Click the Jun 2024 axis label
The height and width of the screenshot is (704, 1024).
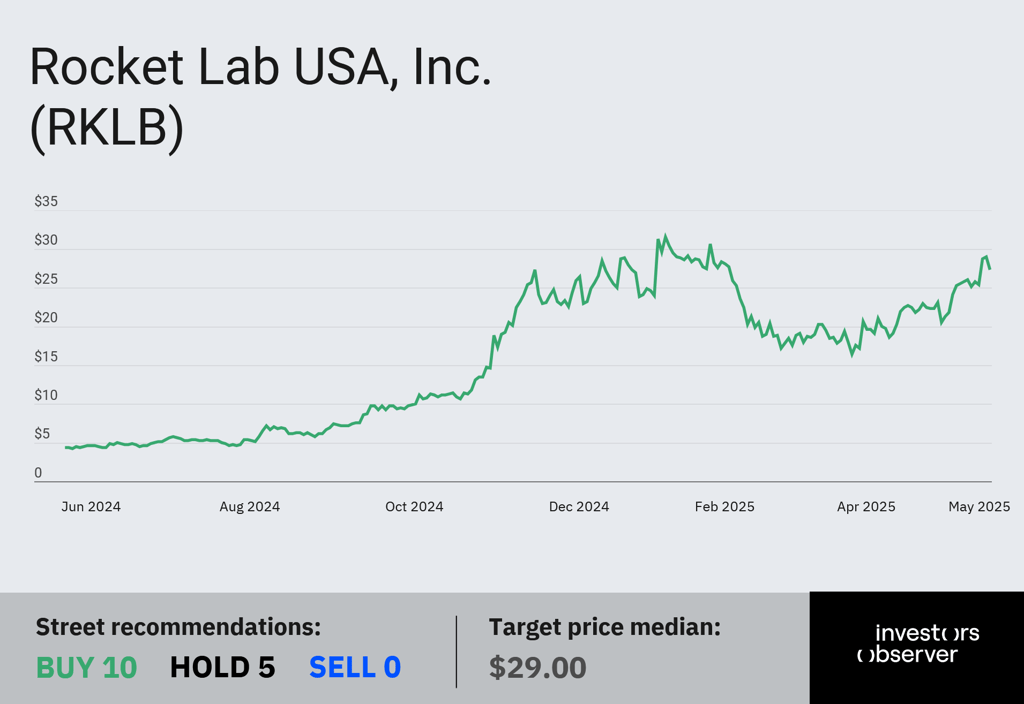point(91,507)
